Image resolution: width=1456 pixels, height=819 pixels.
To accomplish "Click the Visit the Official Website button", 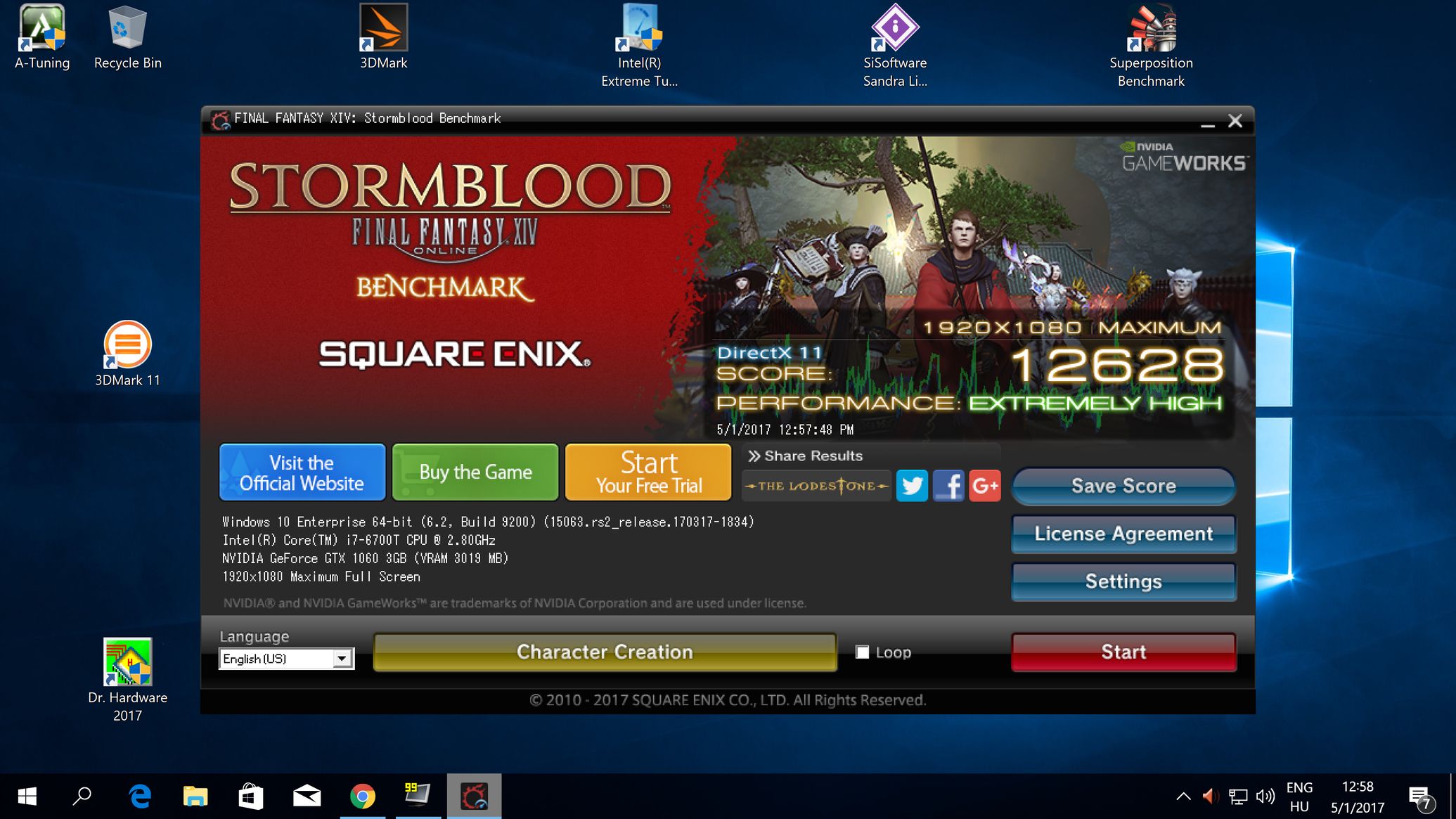I will pos(302,472).
